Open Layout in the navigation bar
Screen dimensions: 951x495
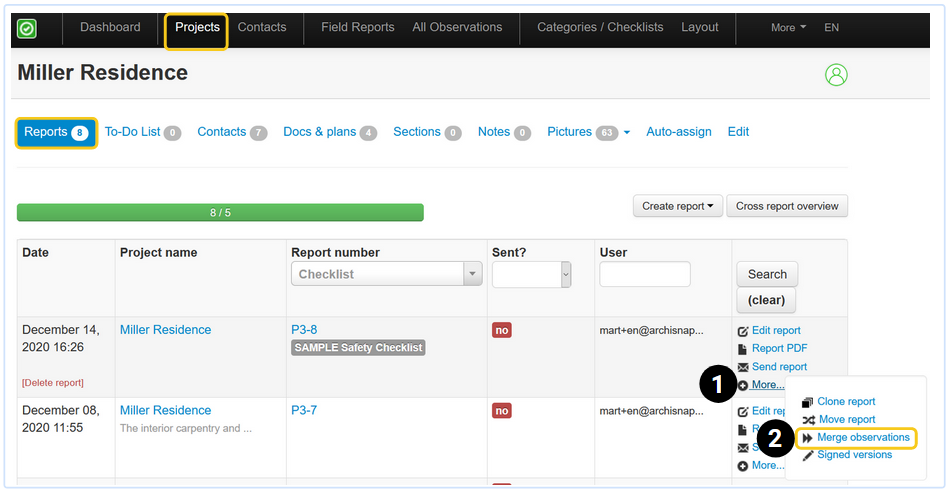700,27
